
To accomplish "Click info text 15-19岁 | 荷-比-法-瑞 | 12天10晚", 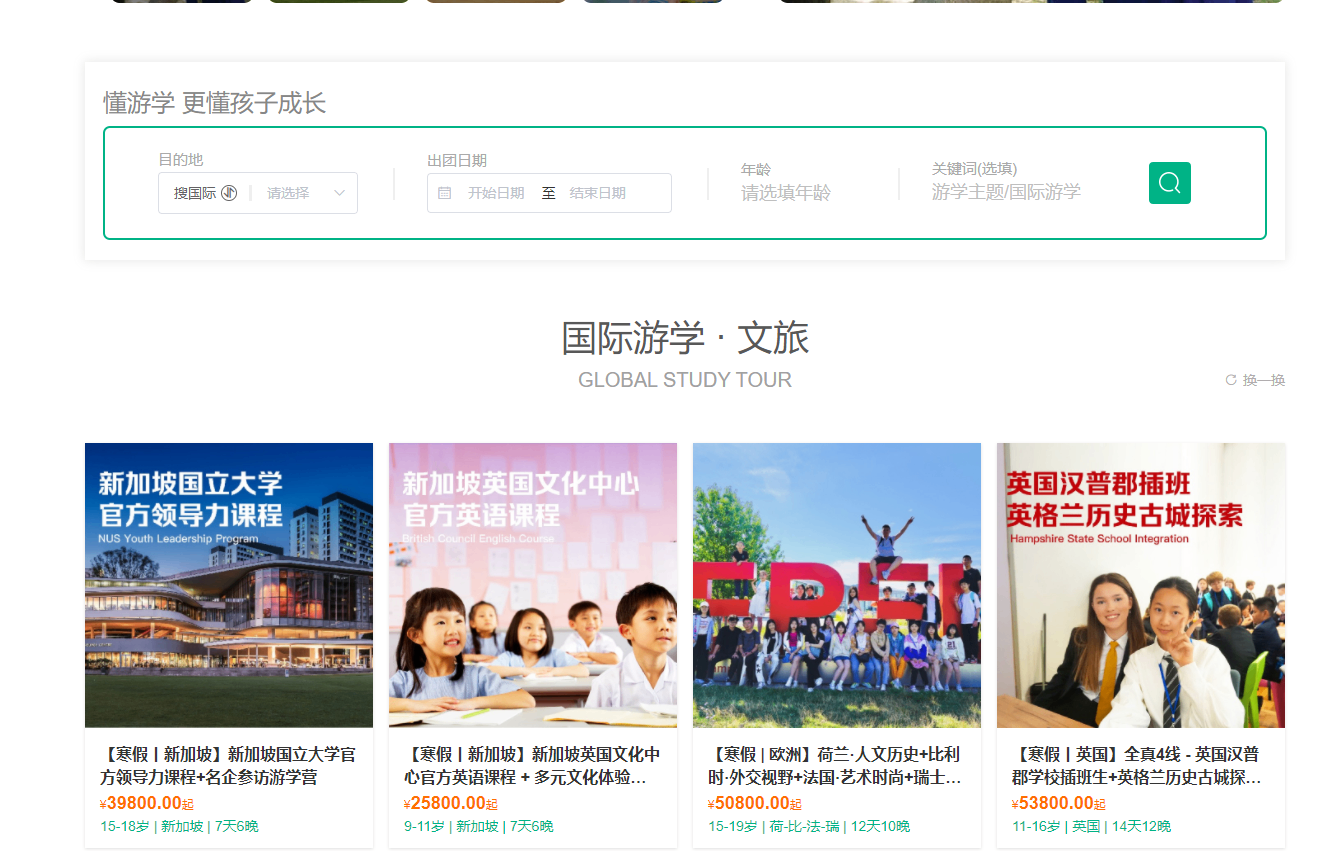I will click(809, 826).
